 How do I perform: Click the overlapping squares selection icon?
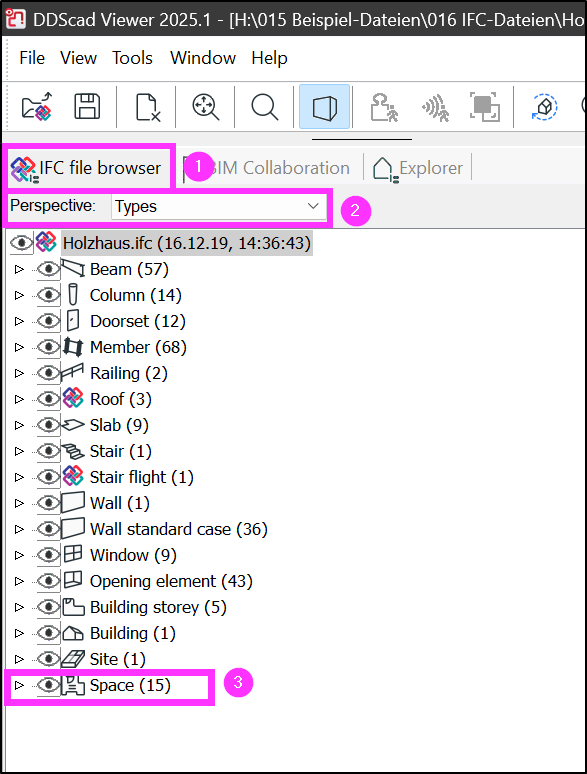tap(484, 107)
